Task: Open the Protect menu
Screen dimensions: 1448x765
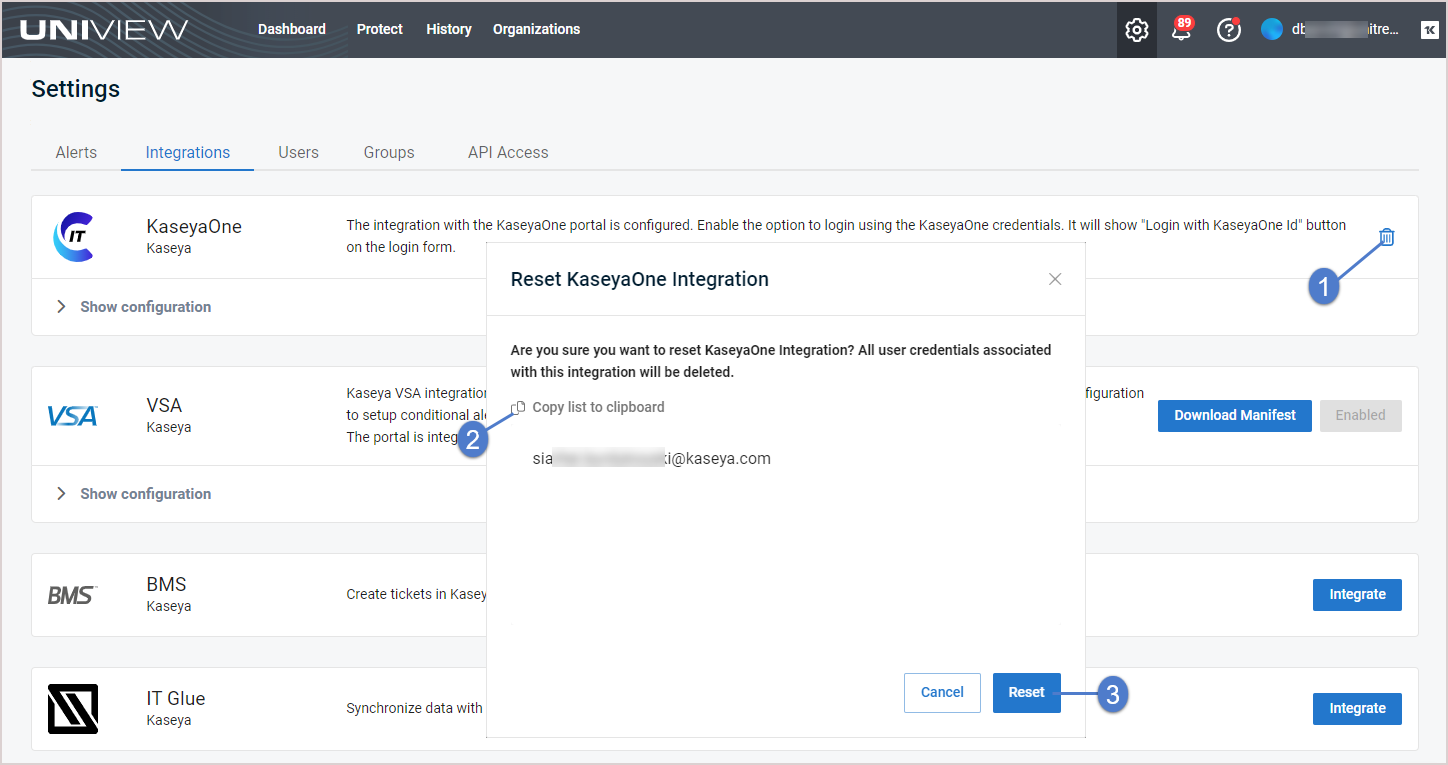Action: pyautogui.click(x=380, y=29)
